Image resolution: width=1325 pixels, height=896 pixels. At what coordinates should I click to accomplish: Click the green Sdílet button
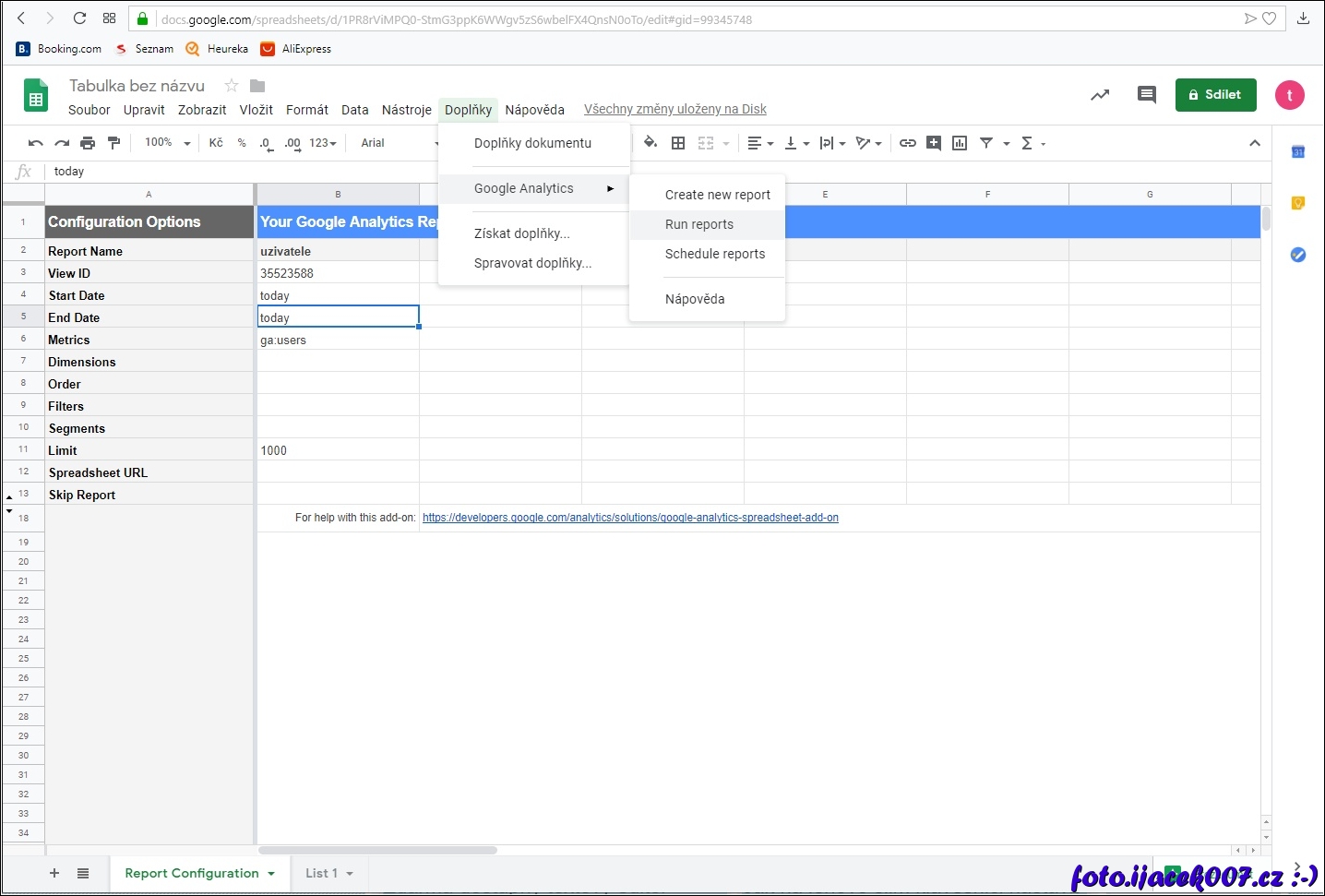click(x=1215, y=94)
